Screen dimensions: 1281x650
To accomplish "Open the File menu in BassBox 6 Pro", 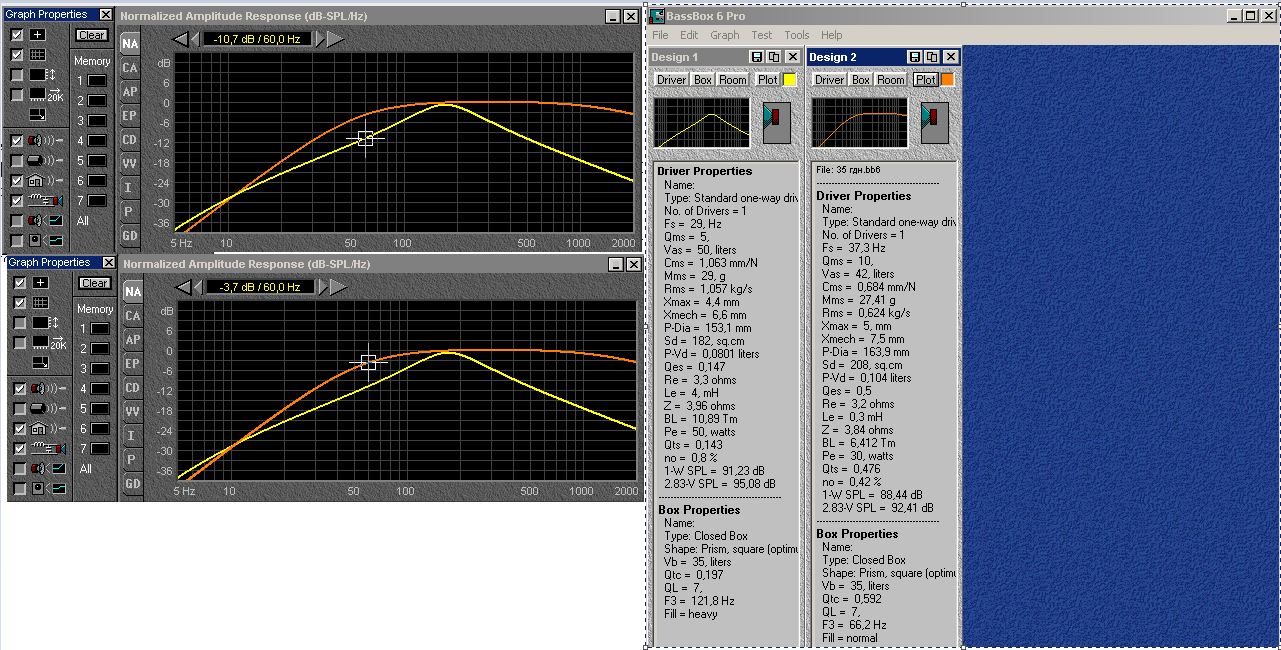I will 660,35.
